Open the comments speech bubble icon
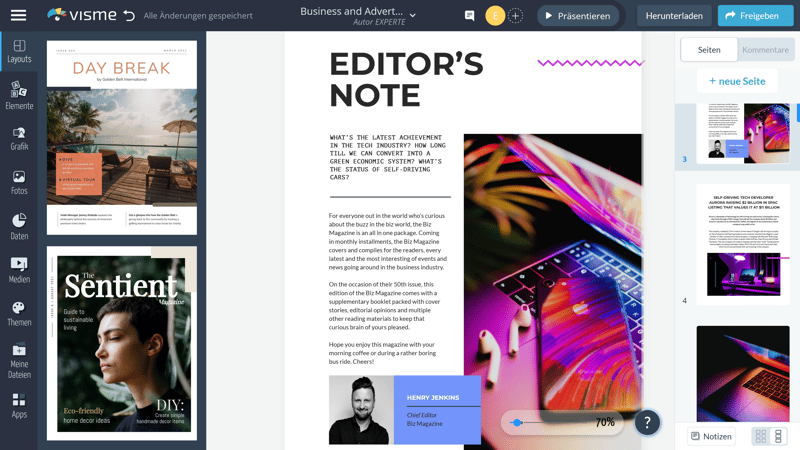Viewport: 800px width, 450px height. (469, 16)
